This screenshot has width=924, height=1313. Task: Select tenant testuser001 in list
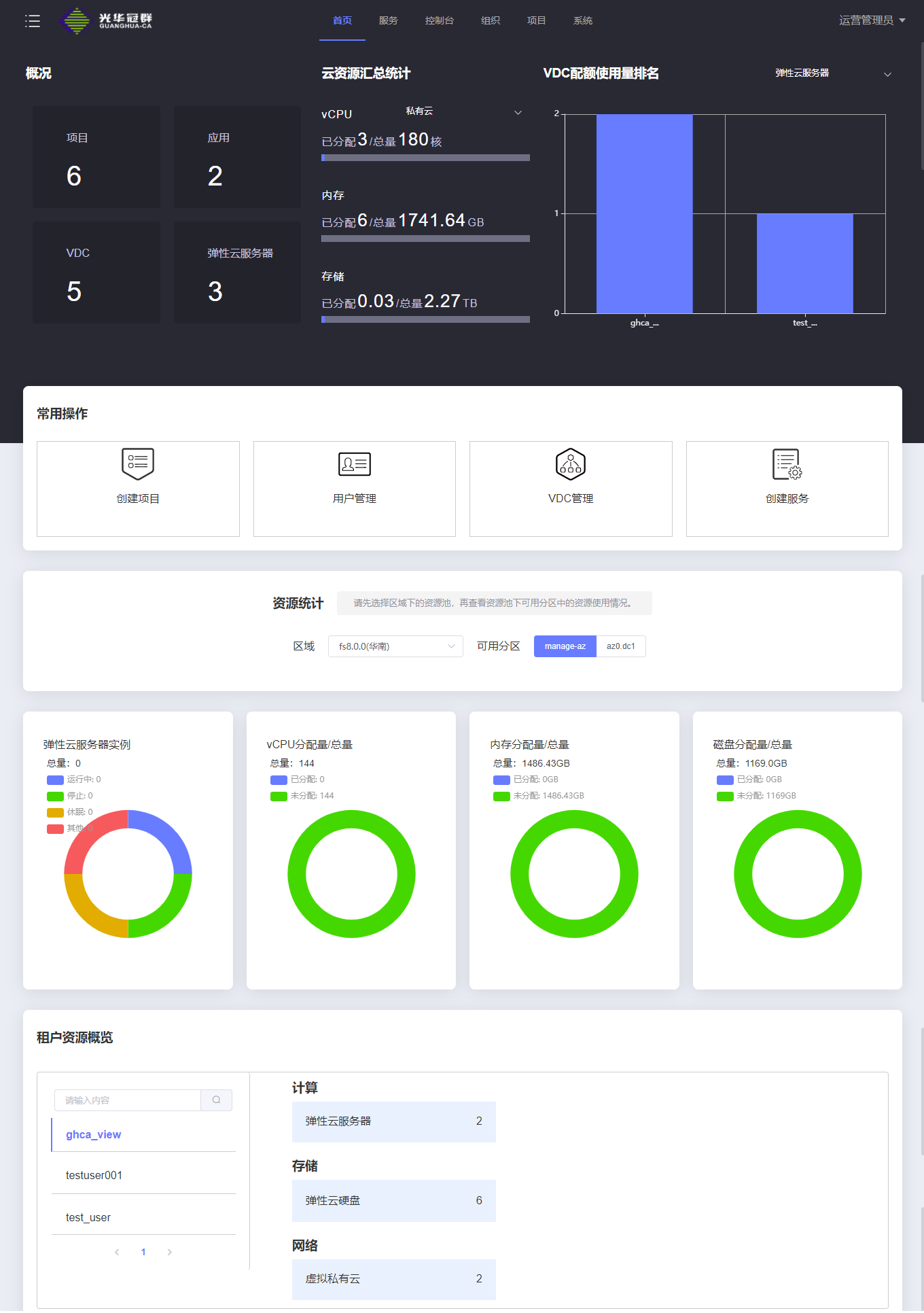click(x=94, y=1175)
